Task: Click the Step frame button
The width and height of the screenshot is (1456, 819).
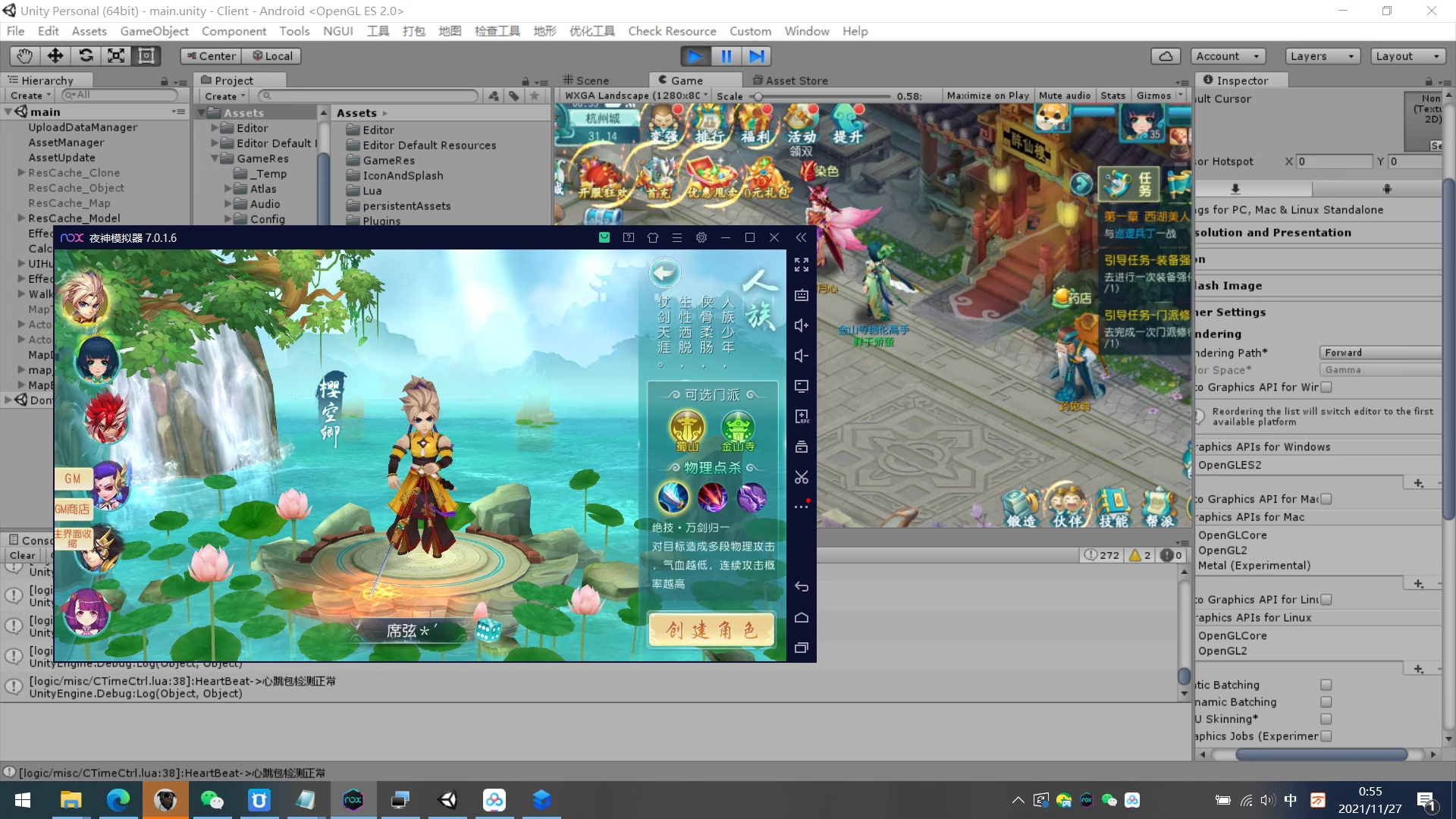Action: click(756, 56)
